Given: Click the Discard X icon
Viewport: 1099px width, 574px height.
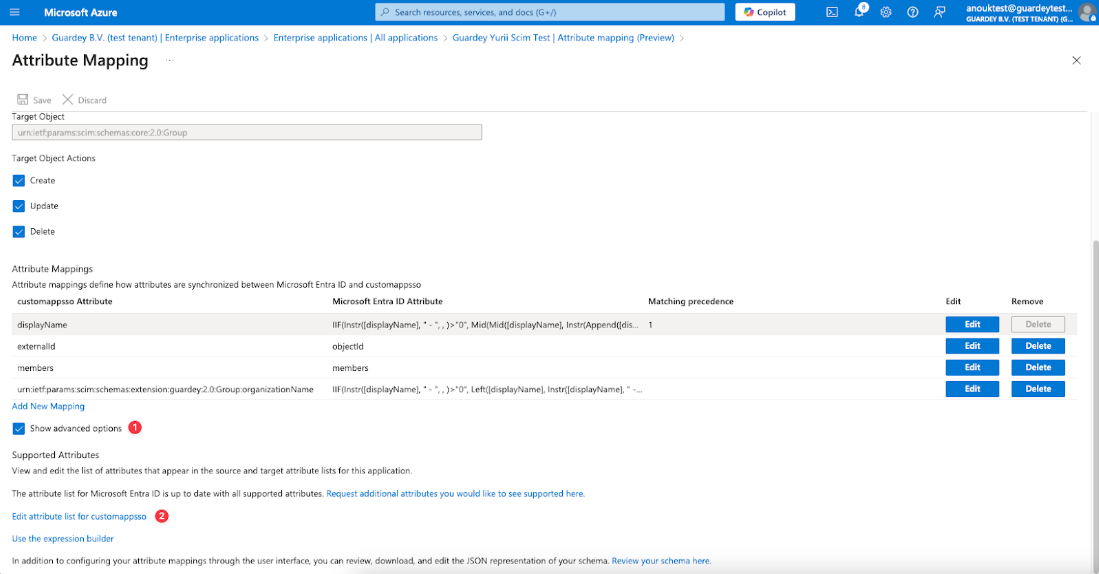Looking at the screenshot, I should tap(68, 100).
